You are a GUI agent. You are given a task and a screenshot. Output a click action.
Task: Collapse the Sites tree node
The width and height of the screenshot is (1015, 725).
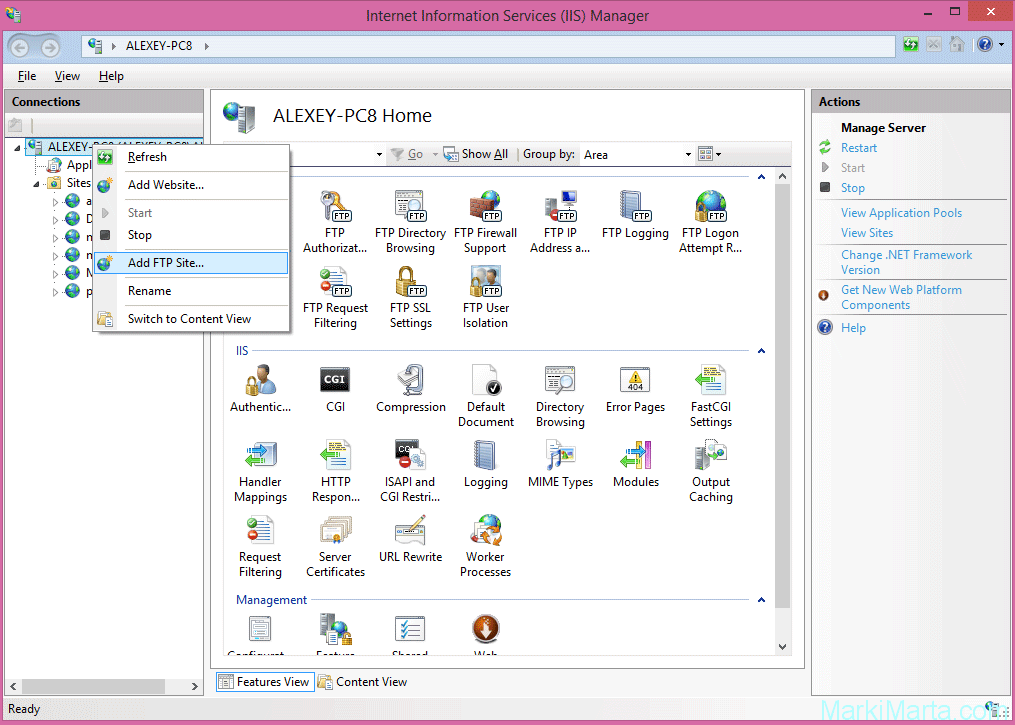click(37, 184)
